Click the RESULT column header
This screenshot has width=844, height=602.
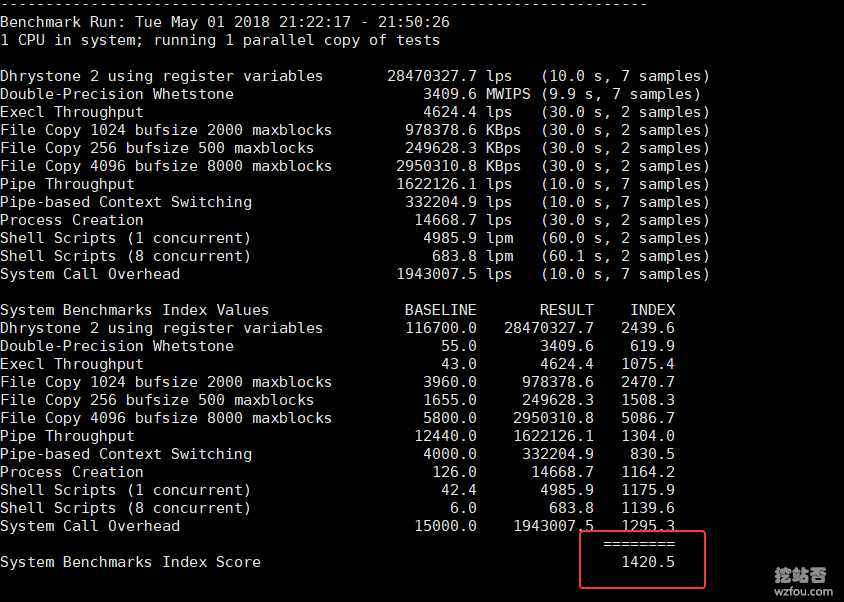pyautogui.click(x=566, y=310)
